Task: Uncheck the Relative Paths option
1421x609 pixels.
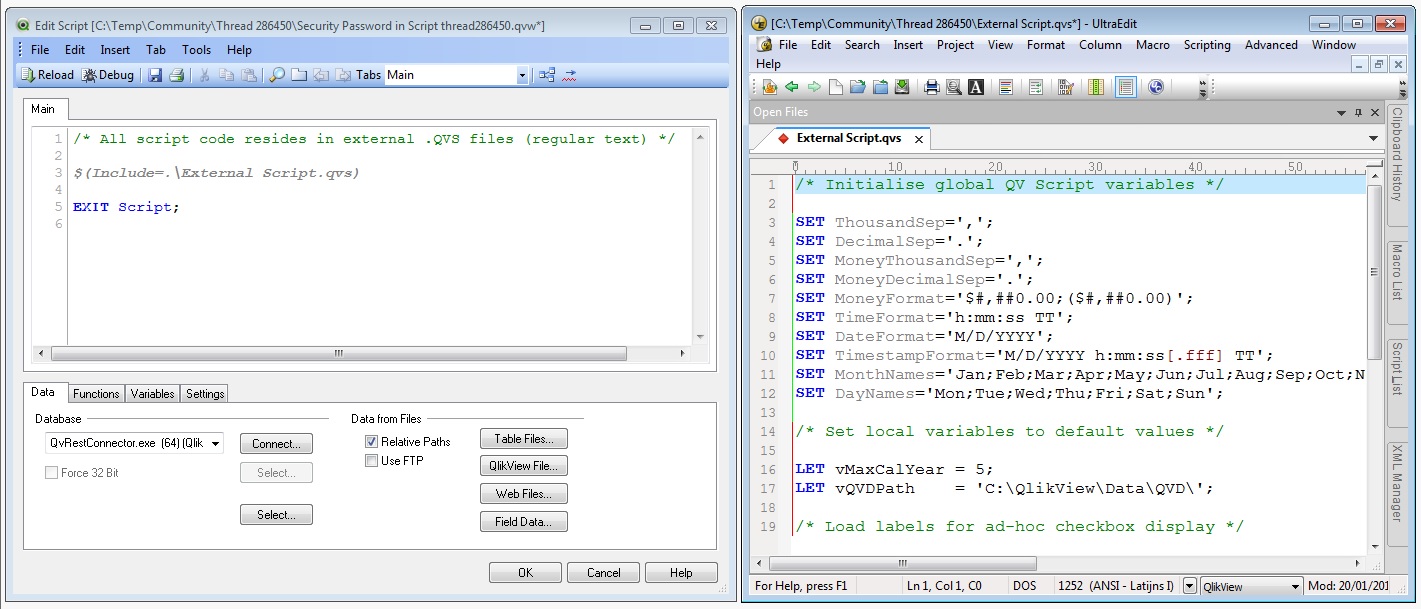Action: (370, 441)
